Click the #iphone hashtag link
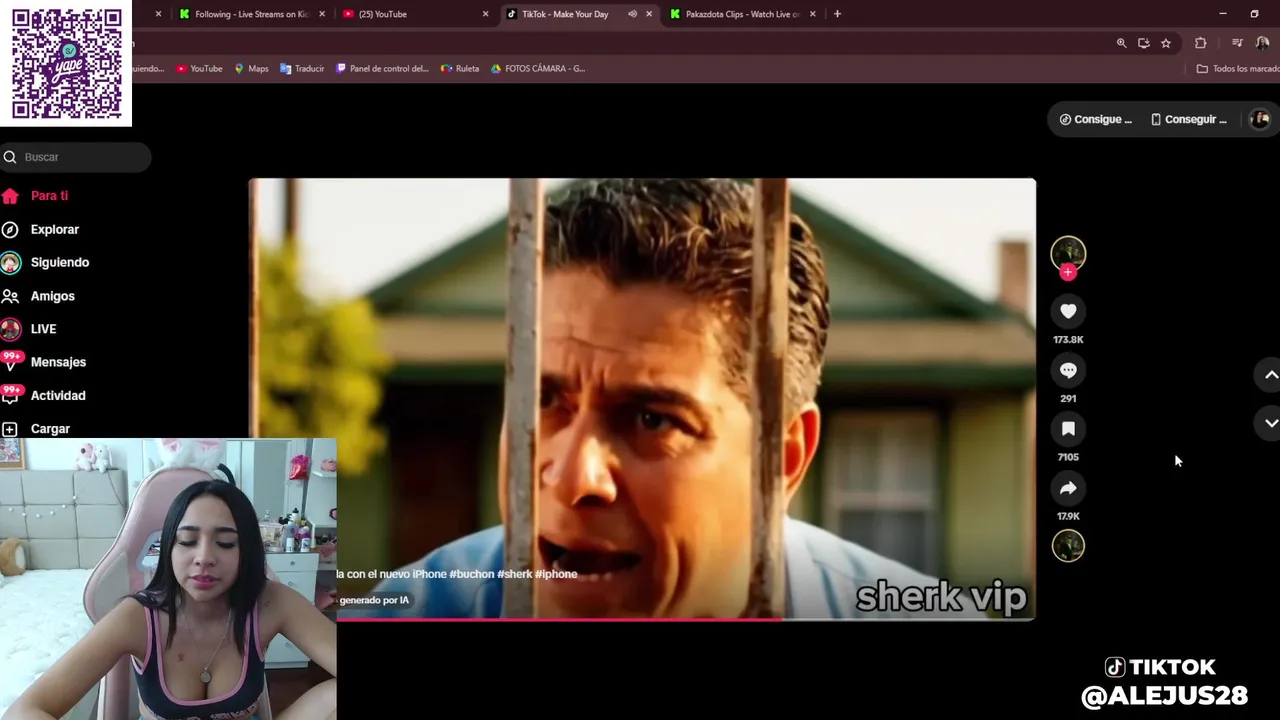Image resolution: width=1280 pixels, height=720 pixels. (x=556, y=574)
